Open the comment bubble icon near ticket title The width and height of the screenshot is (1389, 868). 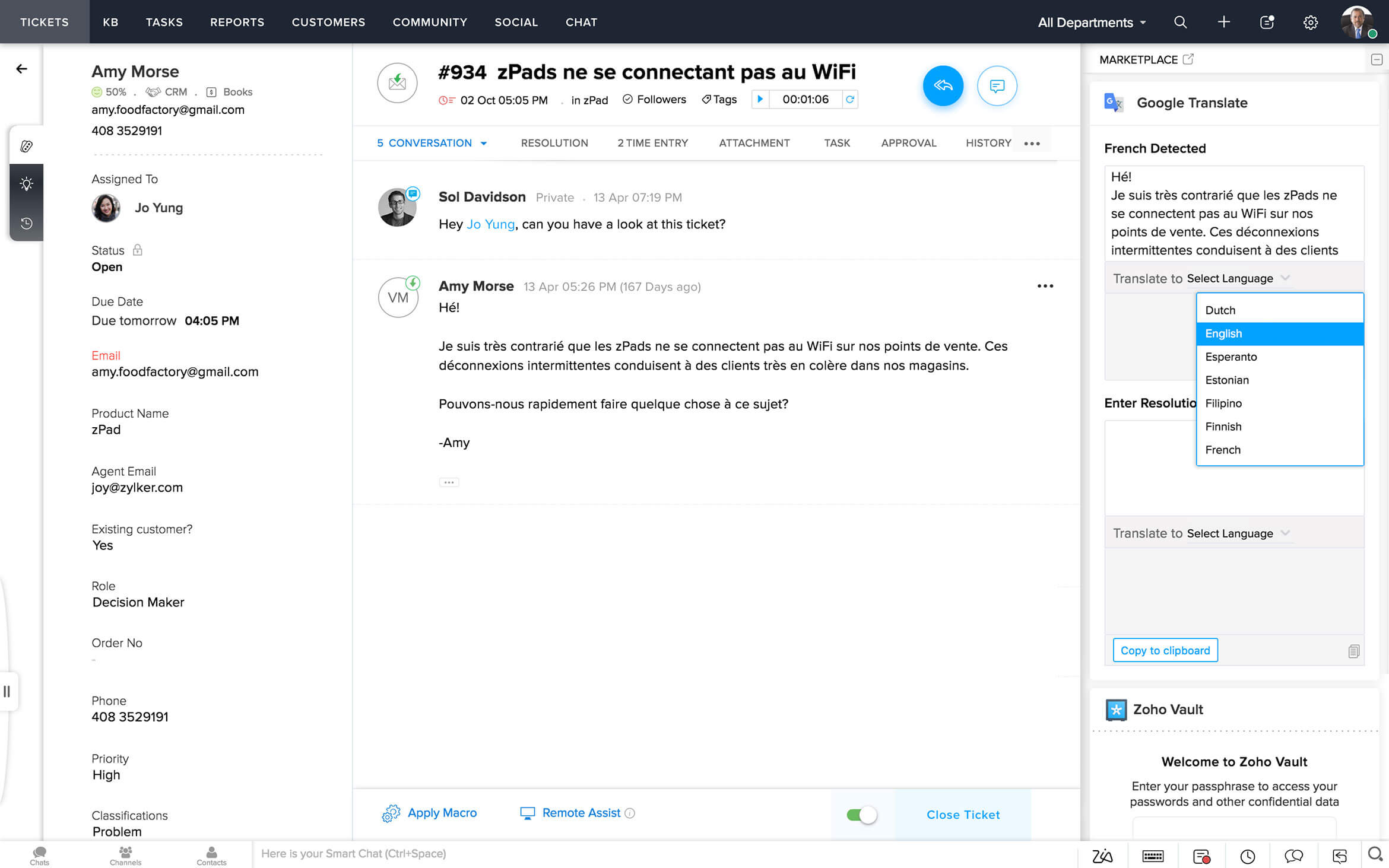tap(997, 86)
